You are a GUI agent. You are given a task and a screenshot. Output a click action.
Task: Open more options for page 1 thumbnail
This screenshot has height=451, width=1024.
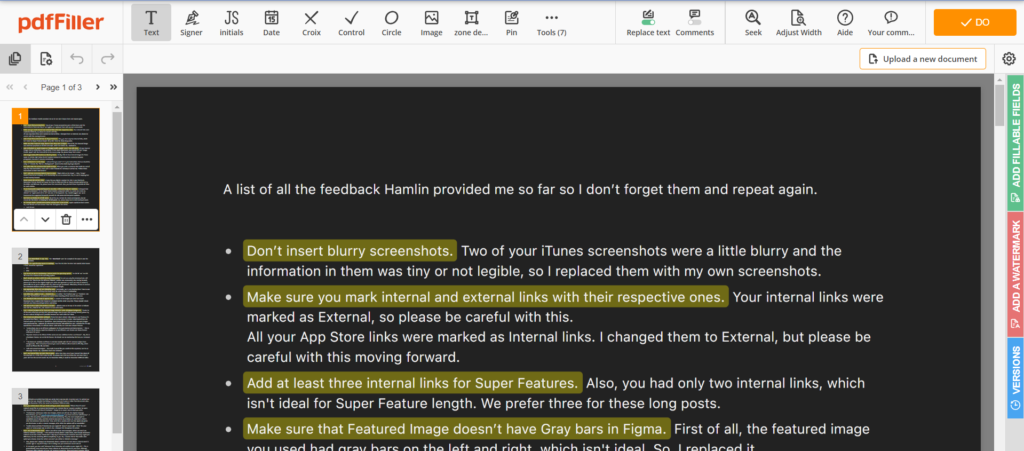87,219
